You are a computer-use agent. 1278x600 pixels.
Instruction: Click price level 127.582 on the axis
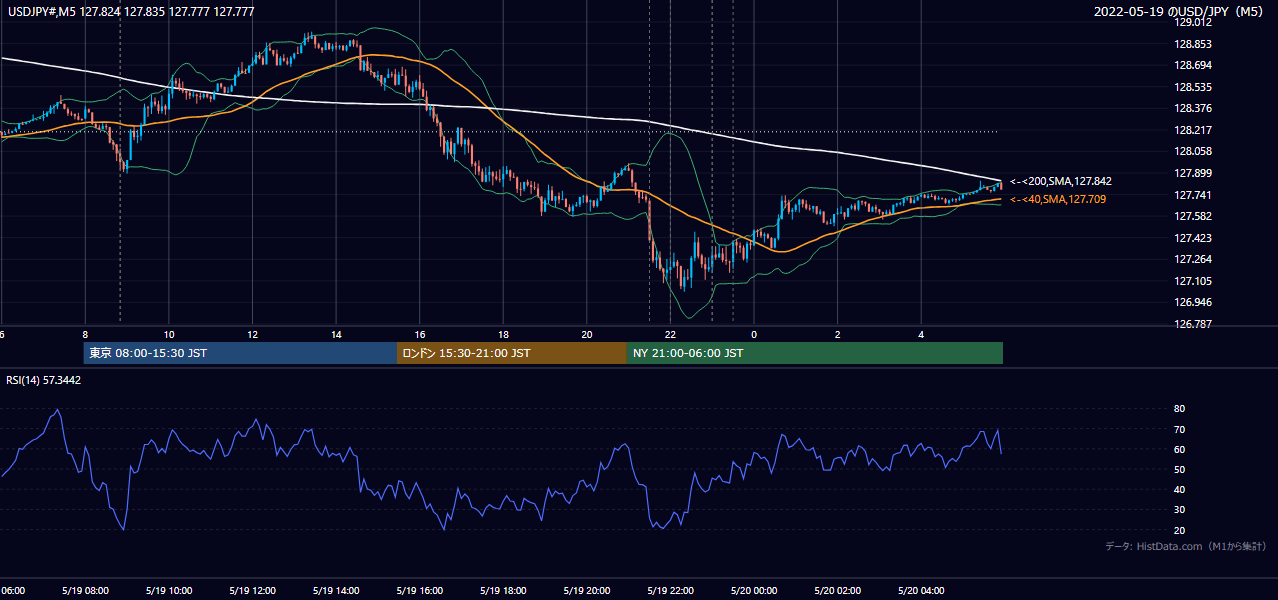[x=1194, y=216]
